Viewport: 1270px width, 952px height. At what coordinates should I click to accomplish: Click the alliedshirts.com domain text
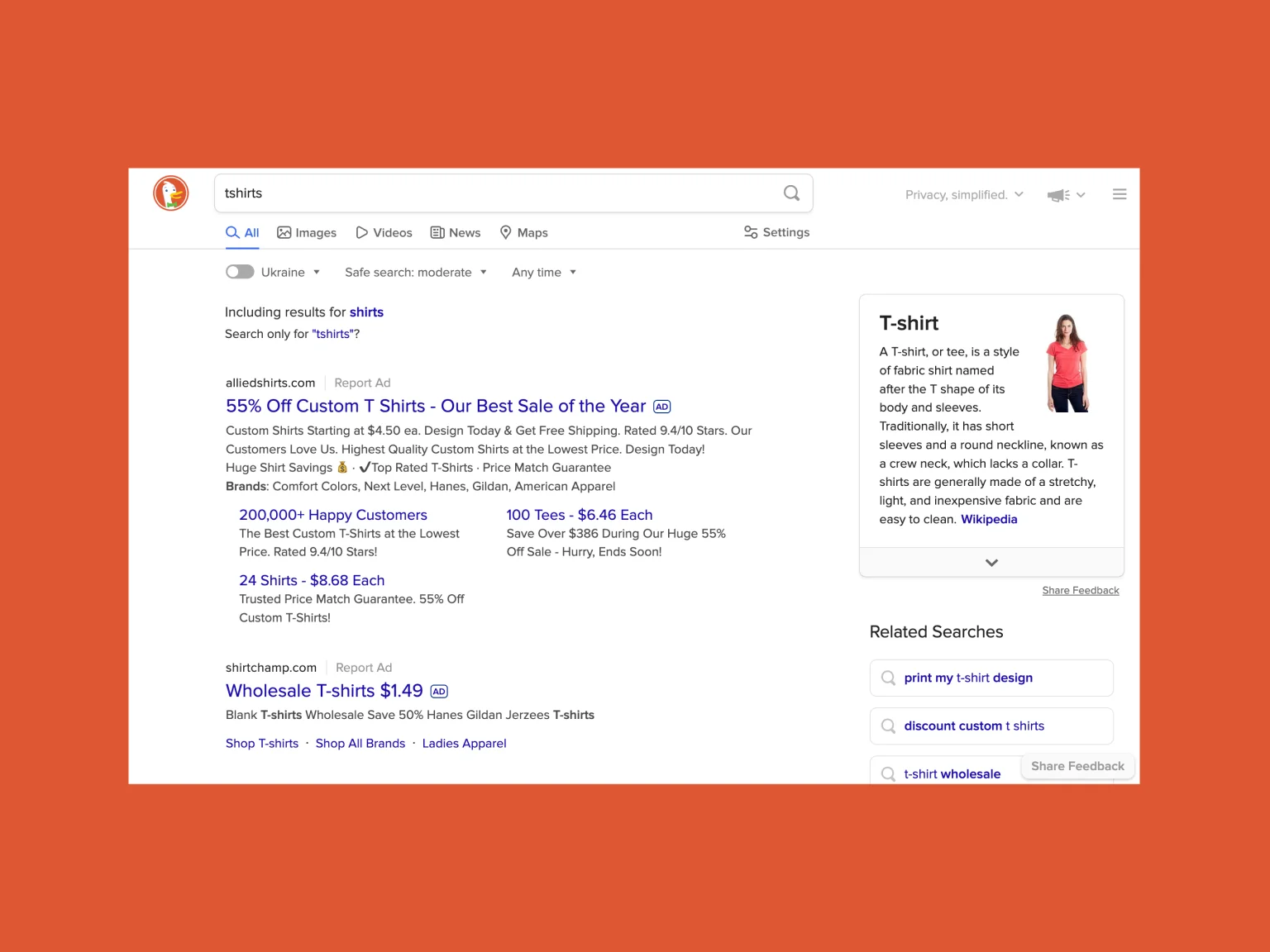point(270,383)
